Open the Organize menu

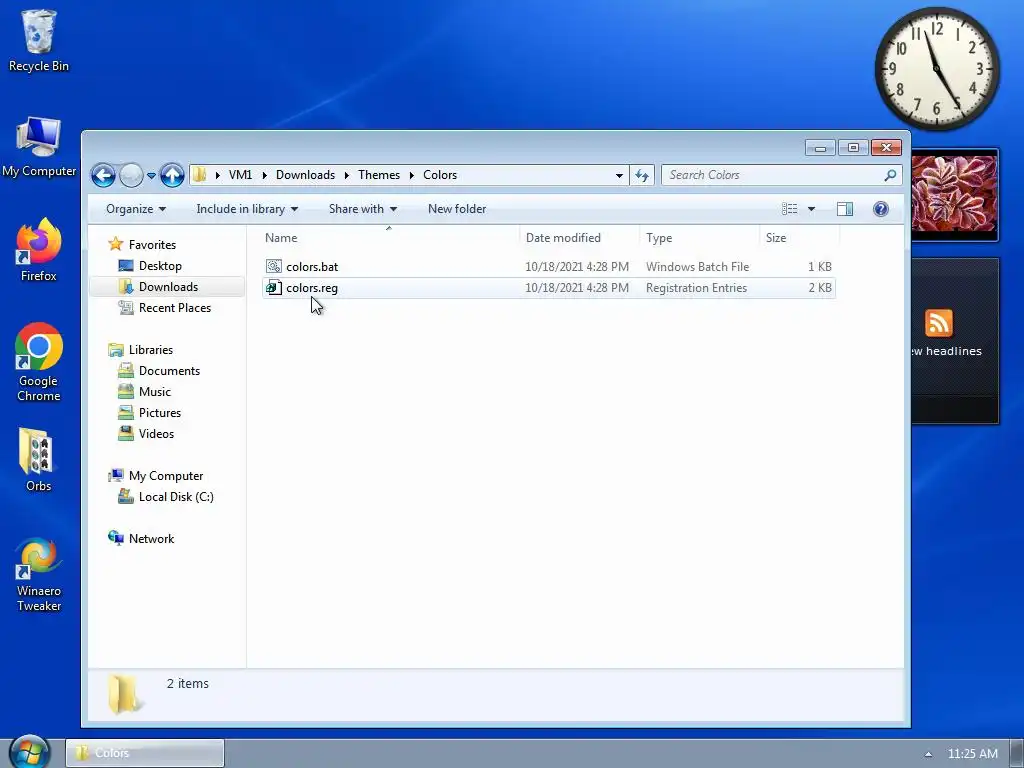click(x=136, y=209)
